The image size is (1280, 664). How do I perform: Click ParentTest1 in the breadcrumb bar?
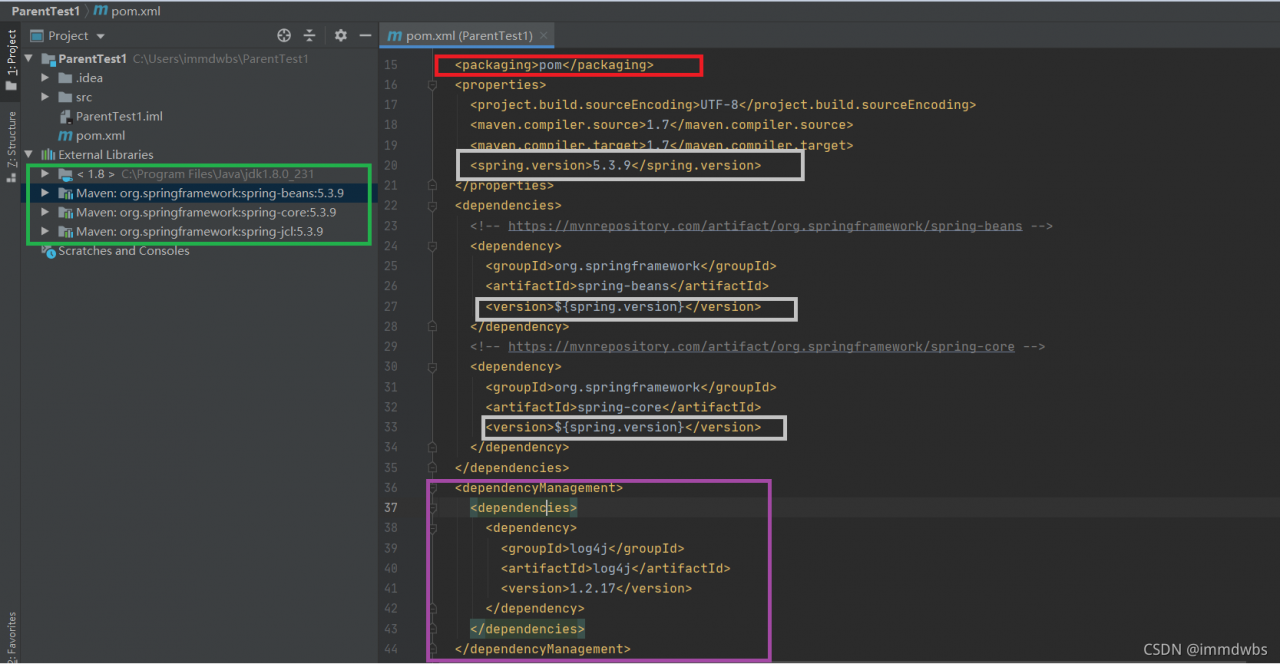45,11
